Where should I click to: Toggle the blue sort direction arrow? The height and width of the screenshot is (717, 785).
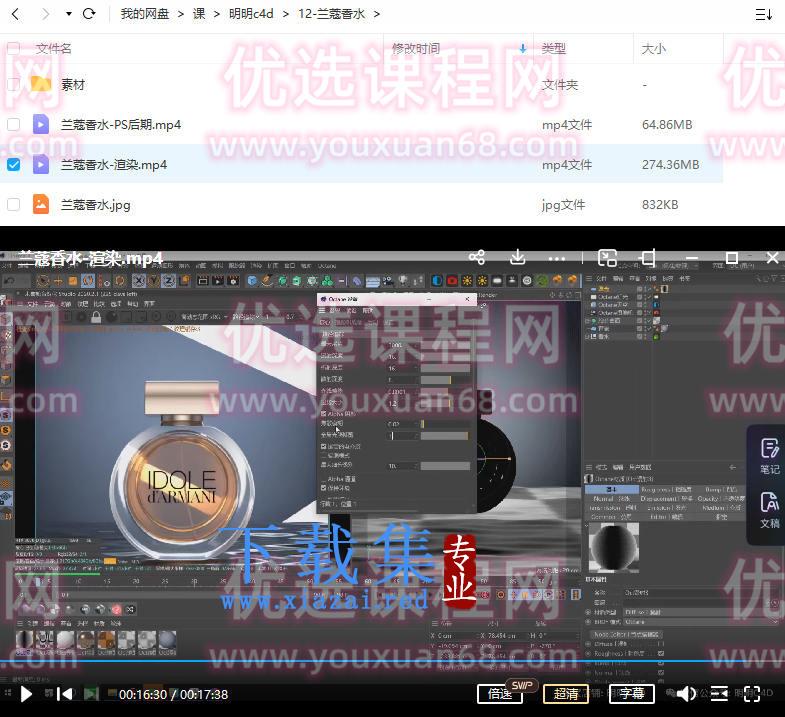pyautogui.click(x=523, y=49)
